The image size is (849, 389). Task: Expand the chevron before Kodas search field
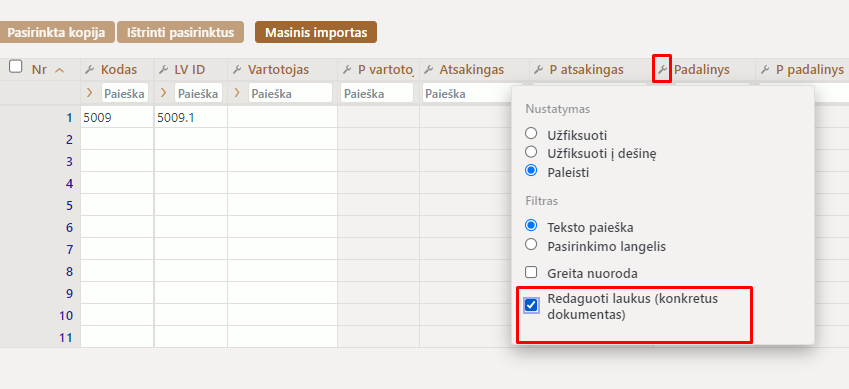(x=89, y=93)
